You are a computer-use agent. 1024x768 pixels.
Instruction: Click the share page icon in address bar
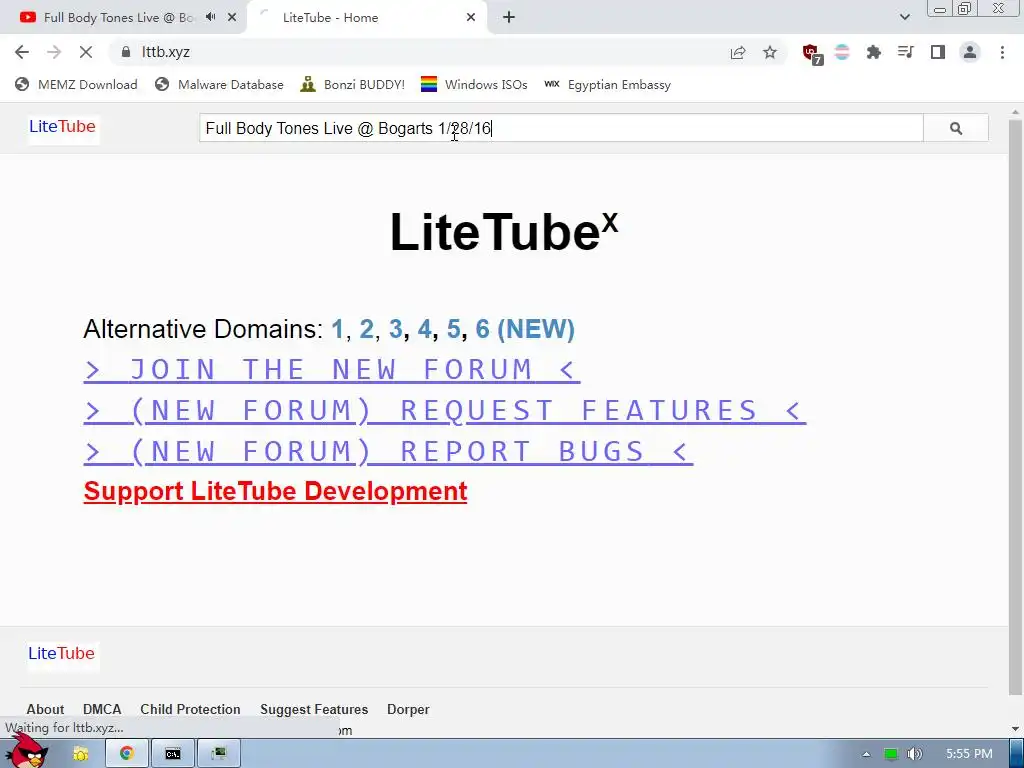[738, 52]
